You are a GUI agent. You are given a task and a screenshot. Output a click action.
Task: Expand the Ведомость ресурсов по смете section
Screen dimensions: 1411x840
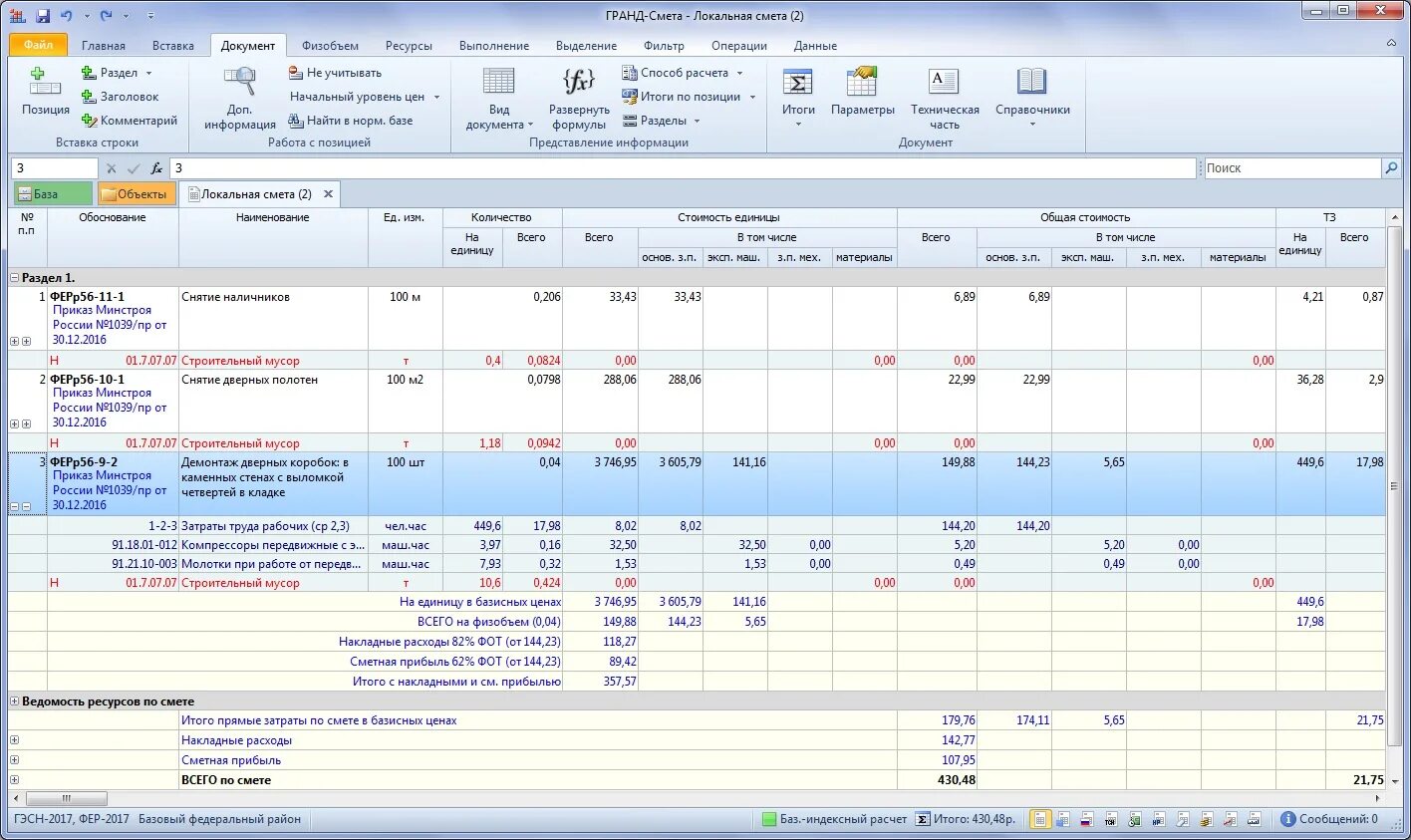14,701
